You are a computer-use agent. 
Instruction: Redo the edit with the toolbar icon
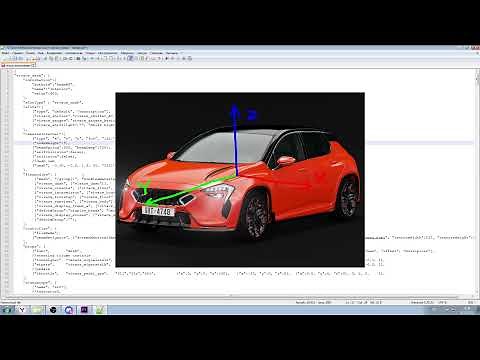pyautogui.click(x=70, y=58)
